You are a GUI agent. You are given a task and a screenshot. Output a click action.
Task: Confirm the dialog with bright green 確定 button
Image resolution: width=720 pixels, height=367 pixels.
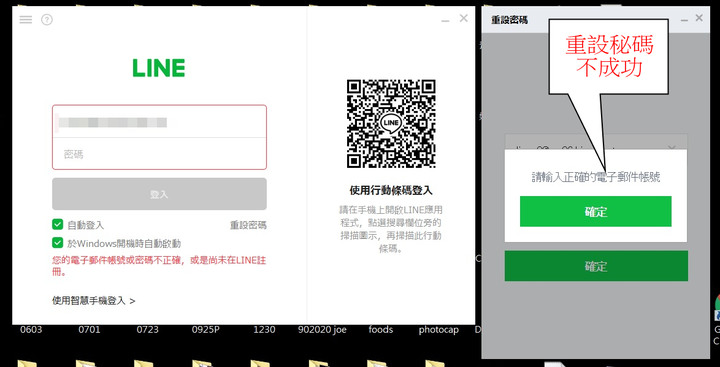(x=596, y=211)
